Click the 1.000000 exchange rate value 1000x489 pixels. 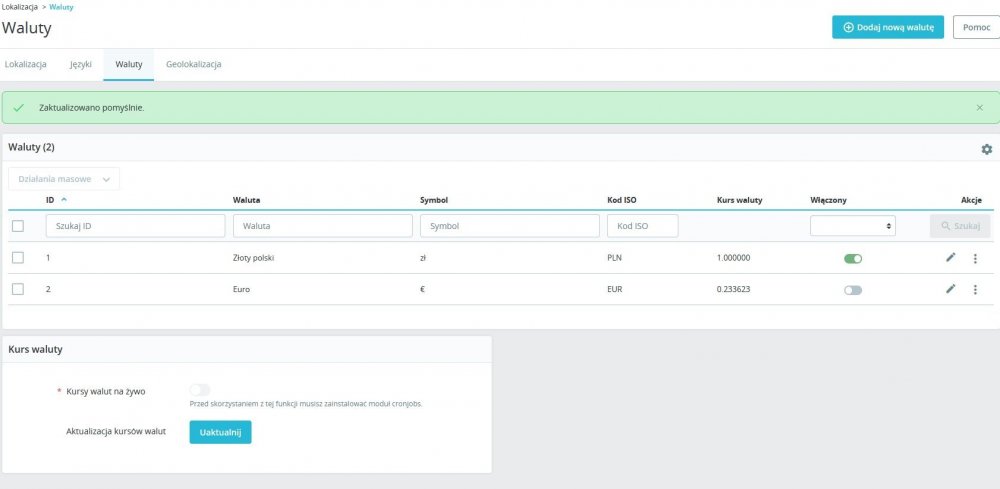tap(733, 258)
